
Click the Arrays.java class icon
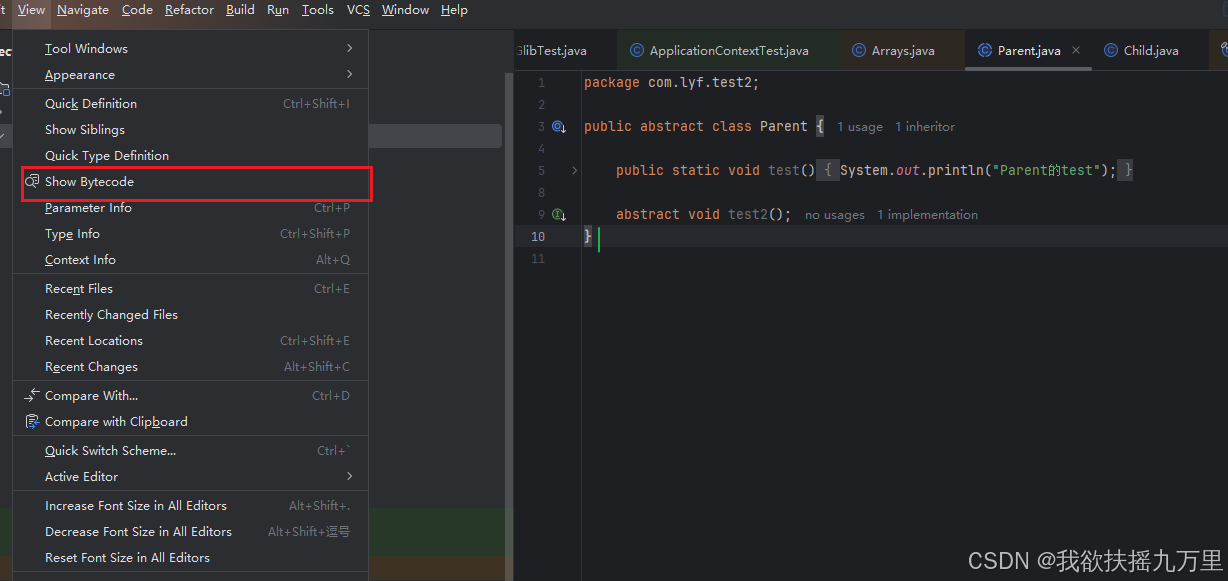pyautogui.click(x=859, y=50)
